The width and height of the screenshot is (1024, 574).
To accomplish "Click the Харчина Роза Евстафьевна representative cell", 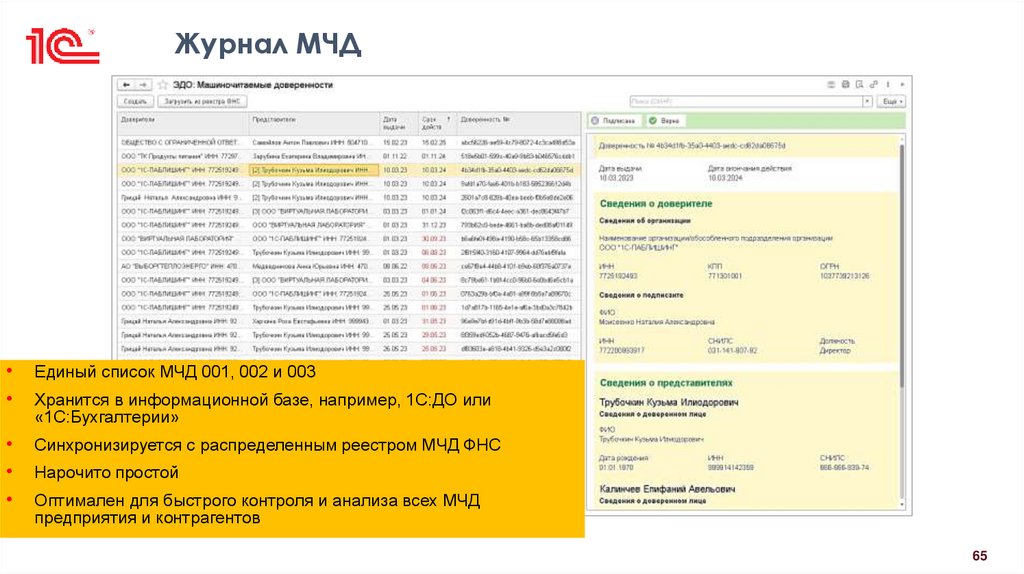I will point(314,321).
